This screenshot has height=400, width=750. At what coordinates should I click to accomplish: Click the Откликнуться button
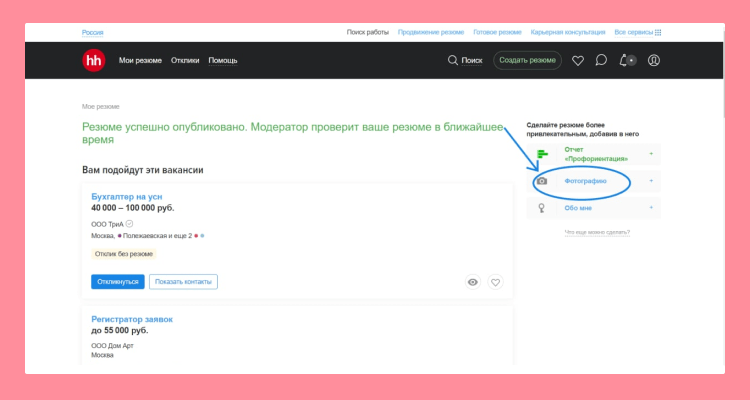[118, 282]
